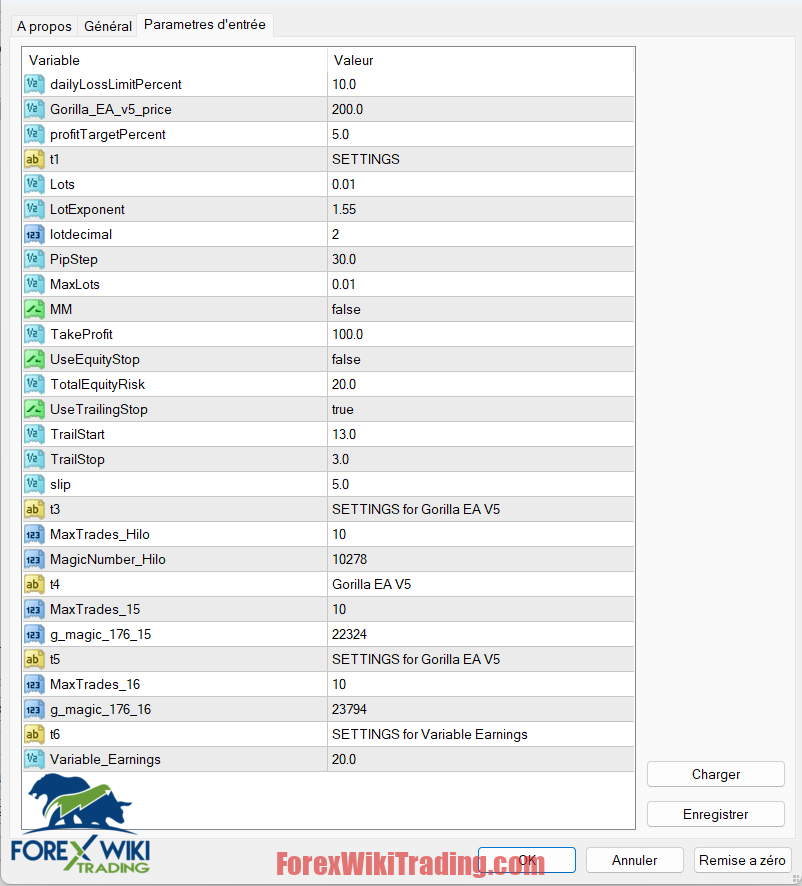This screenshot has height=886, width=802.
Task: Select the LotExponent value 1.55
Action: (x=344, y=209)
